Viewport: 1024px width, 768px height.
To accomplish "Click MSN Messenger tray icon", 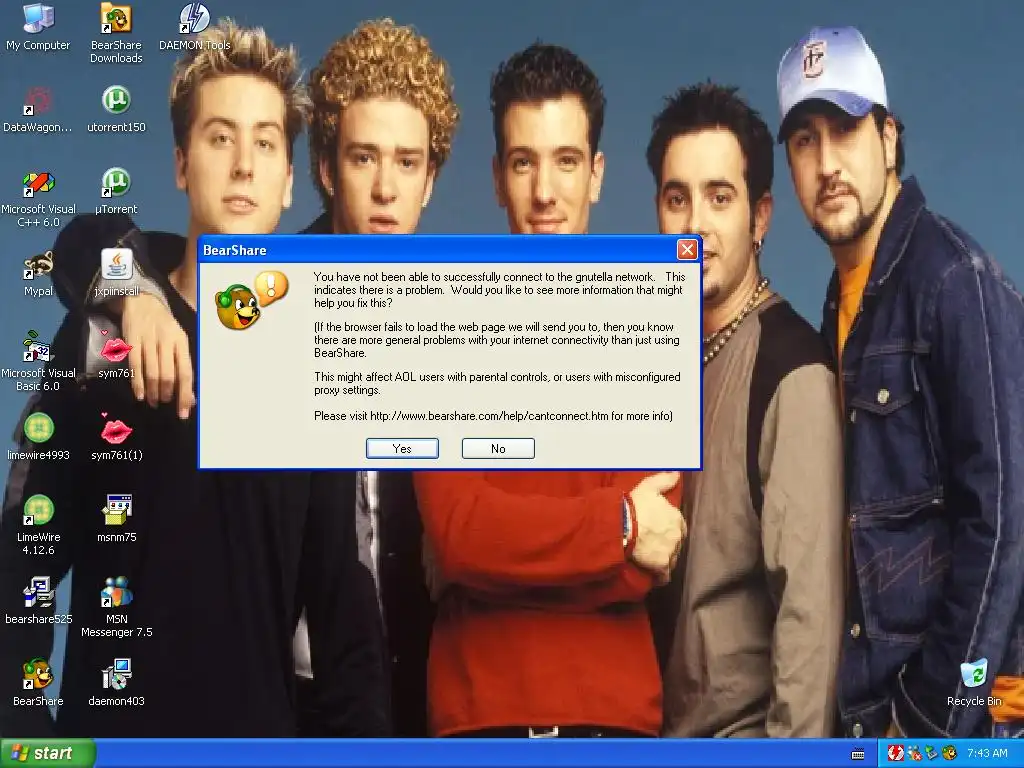I will [914, 753].
